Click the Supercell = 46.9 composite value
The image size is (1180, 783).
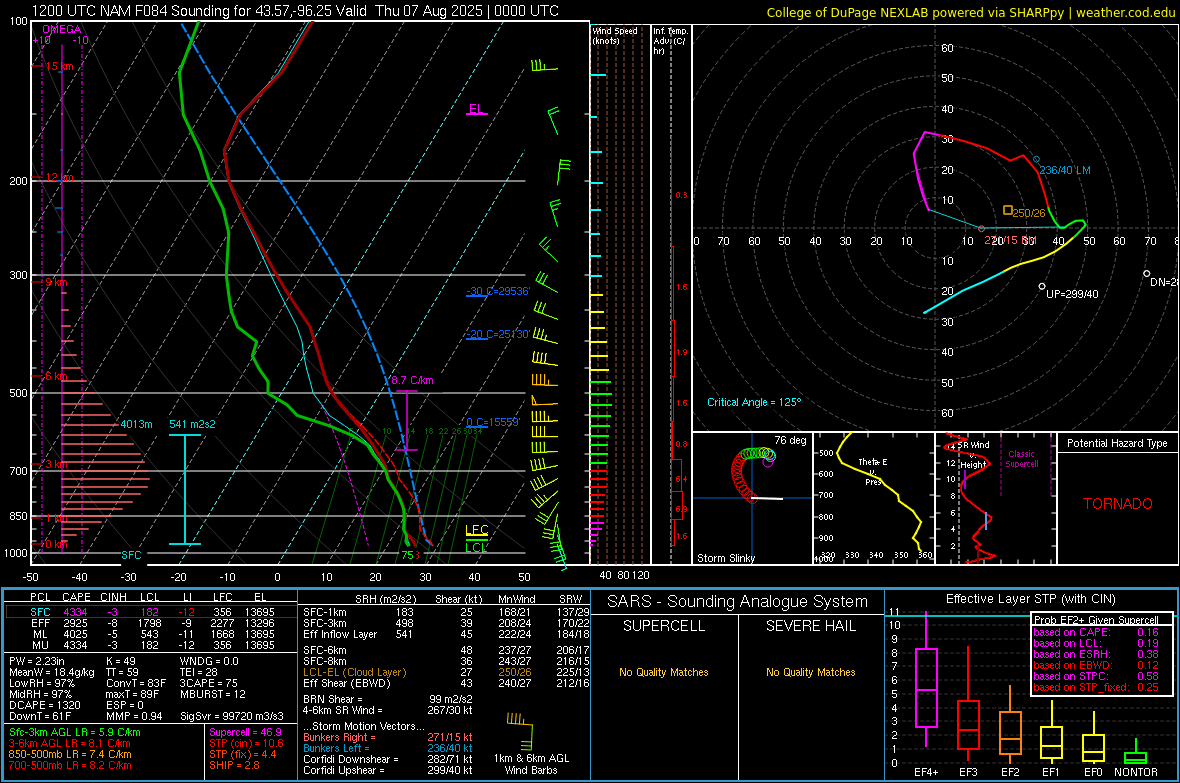click(245, 732)
